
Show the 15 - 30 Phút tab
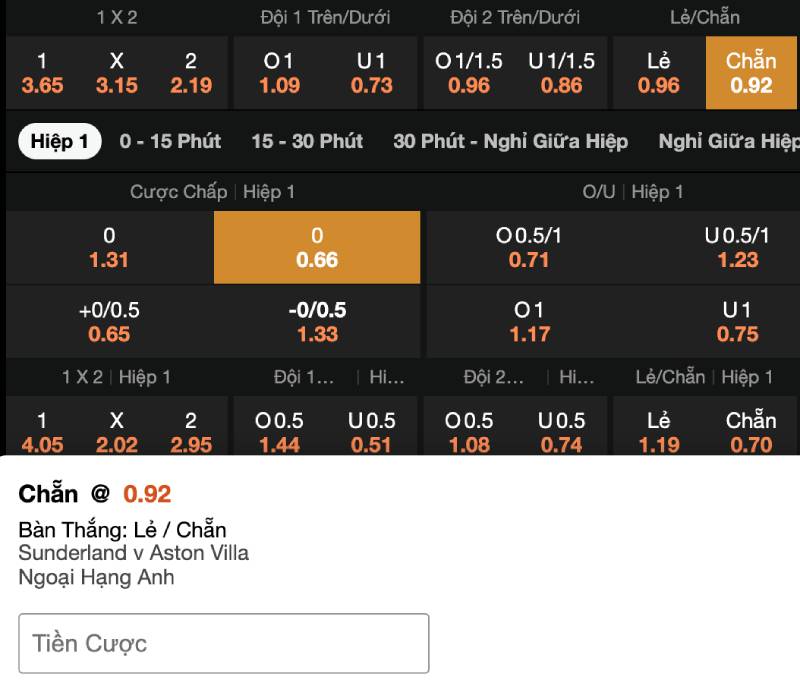307,142
